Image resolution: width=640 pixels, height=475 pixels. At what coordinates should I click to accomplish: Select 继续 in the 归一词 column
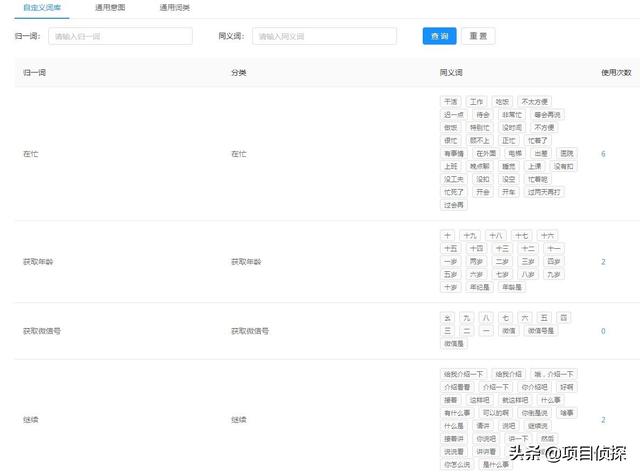coord(31,420)
